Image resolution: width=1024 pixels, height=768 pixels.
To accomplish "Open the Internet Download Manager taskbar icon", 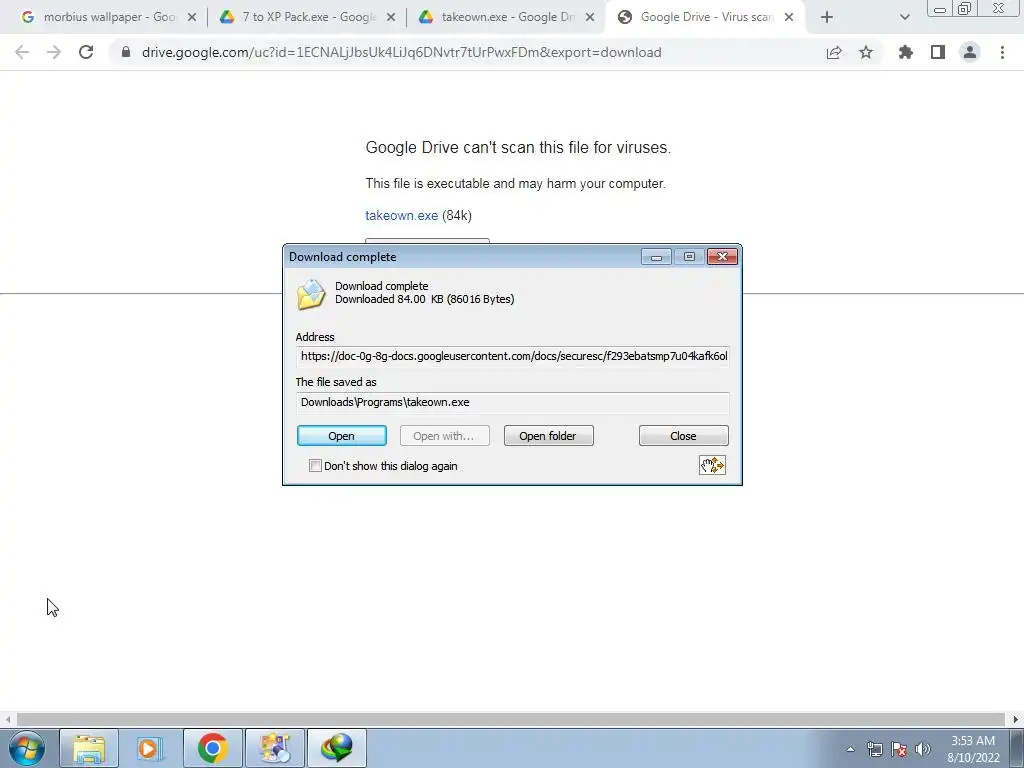I will coord(337,748).
